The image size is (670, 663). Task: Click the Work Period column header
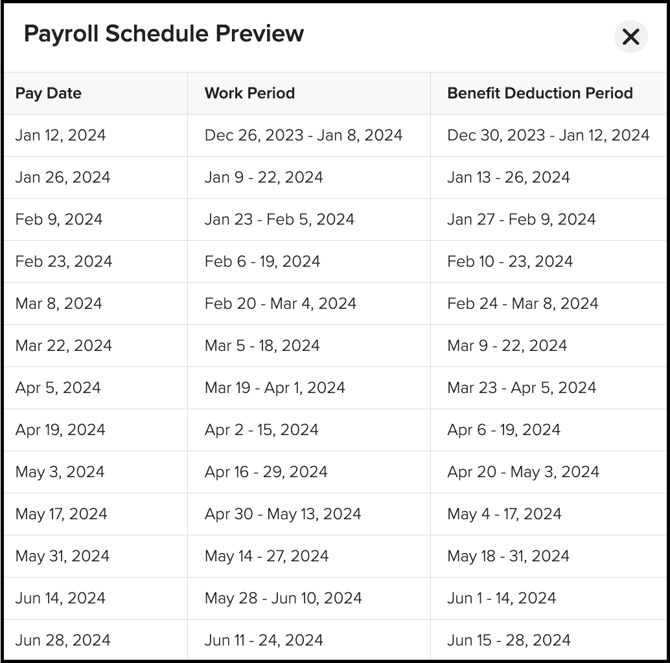pos(249,93)
